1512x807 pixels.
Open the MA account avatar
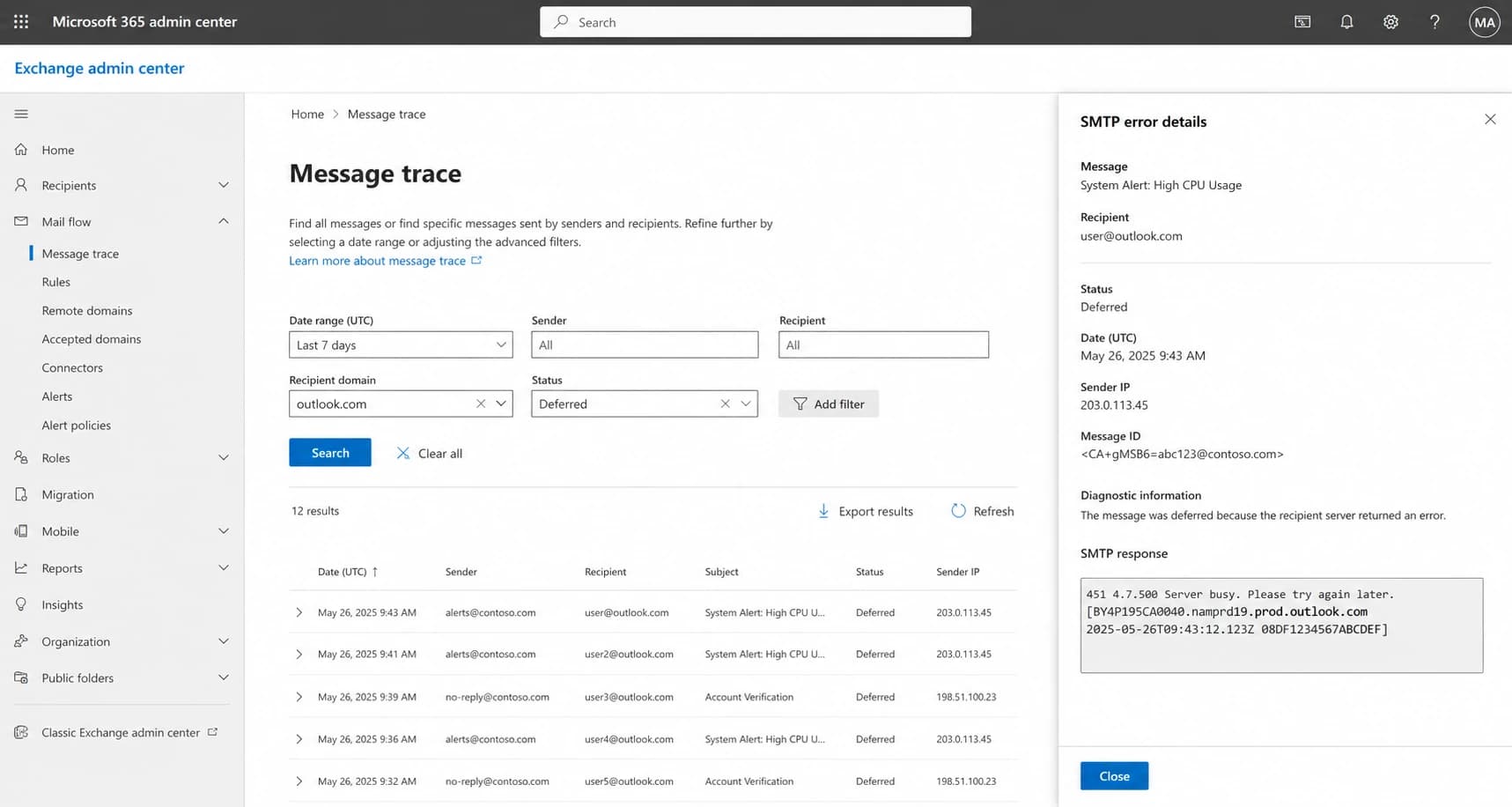tap(1485, 22)
